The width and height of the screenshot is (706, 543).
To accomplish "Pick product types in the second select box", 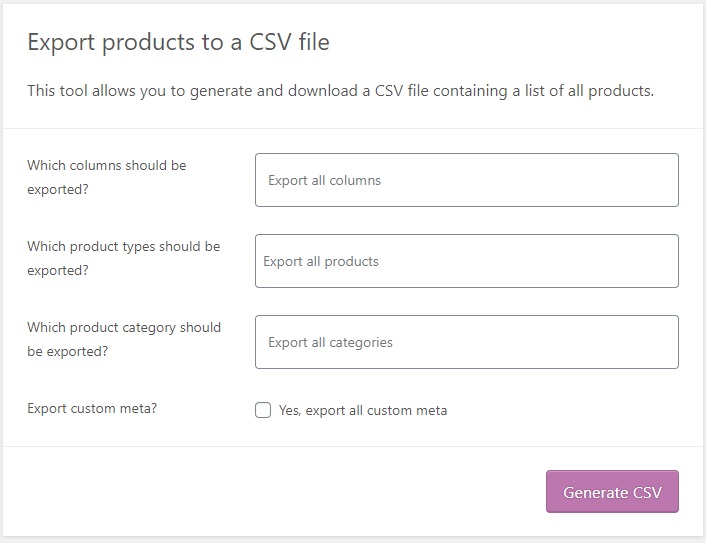I will (x=466, y=261).
